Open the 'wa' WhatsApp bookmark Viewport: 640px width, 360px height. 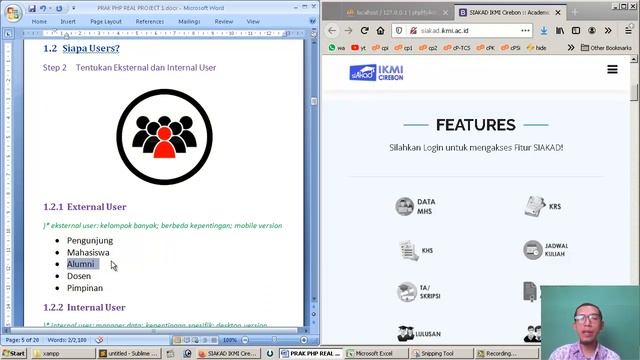(337, 48)
